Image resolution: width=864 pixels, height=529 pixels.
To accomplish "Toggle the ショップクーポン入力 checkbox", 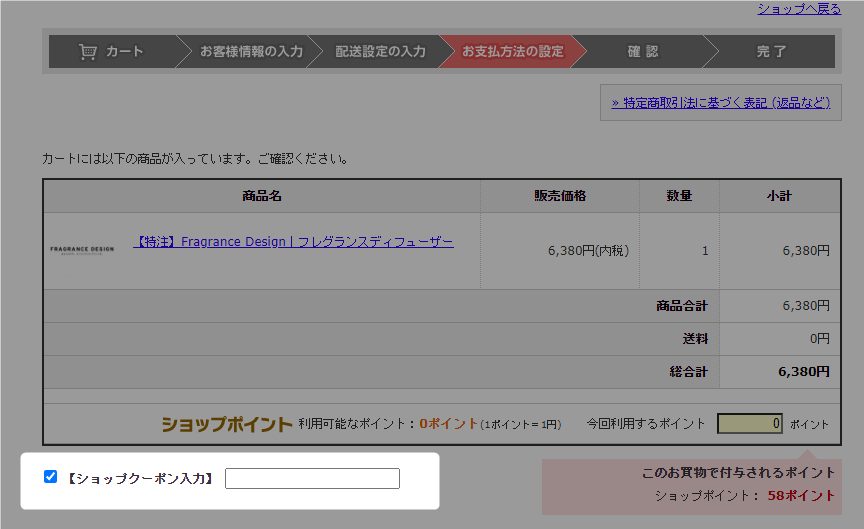I will click(x=51, y=477).
